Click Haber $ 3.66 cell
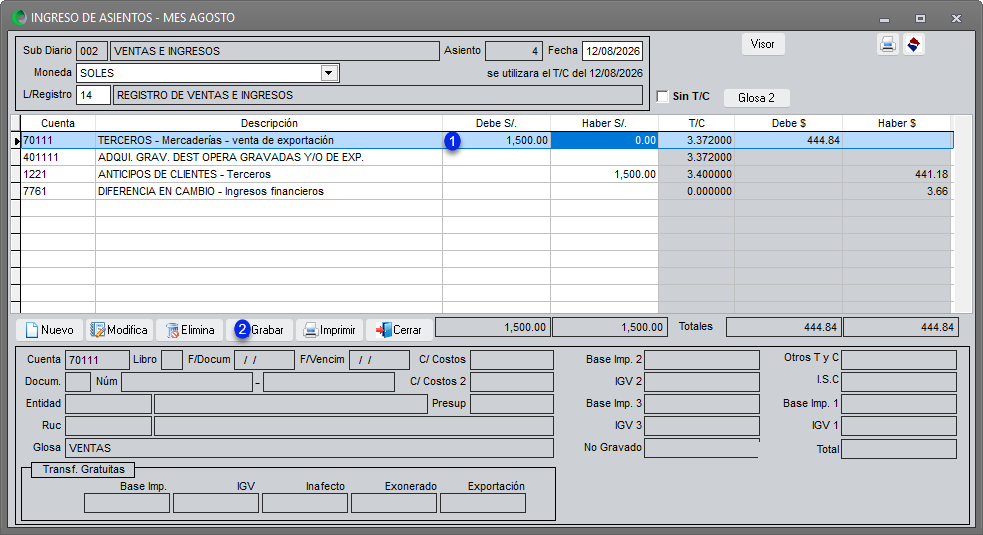983x535 pixels. (896, 191)
